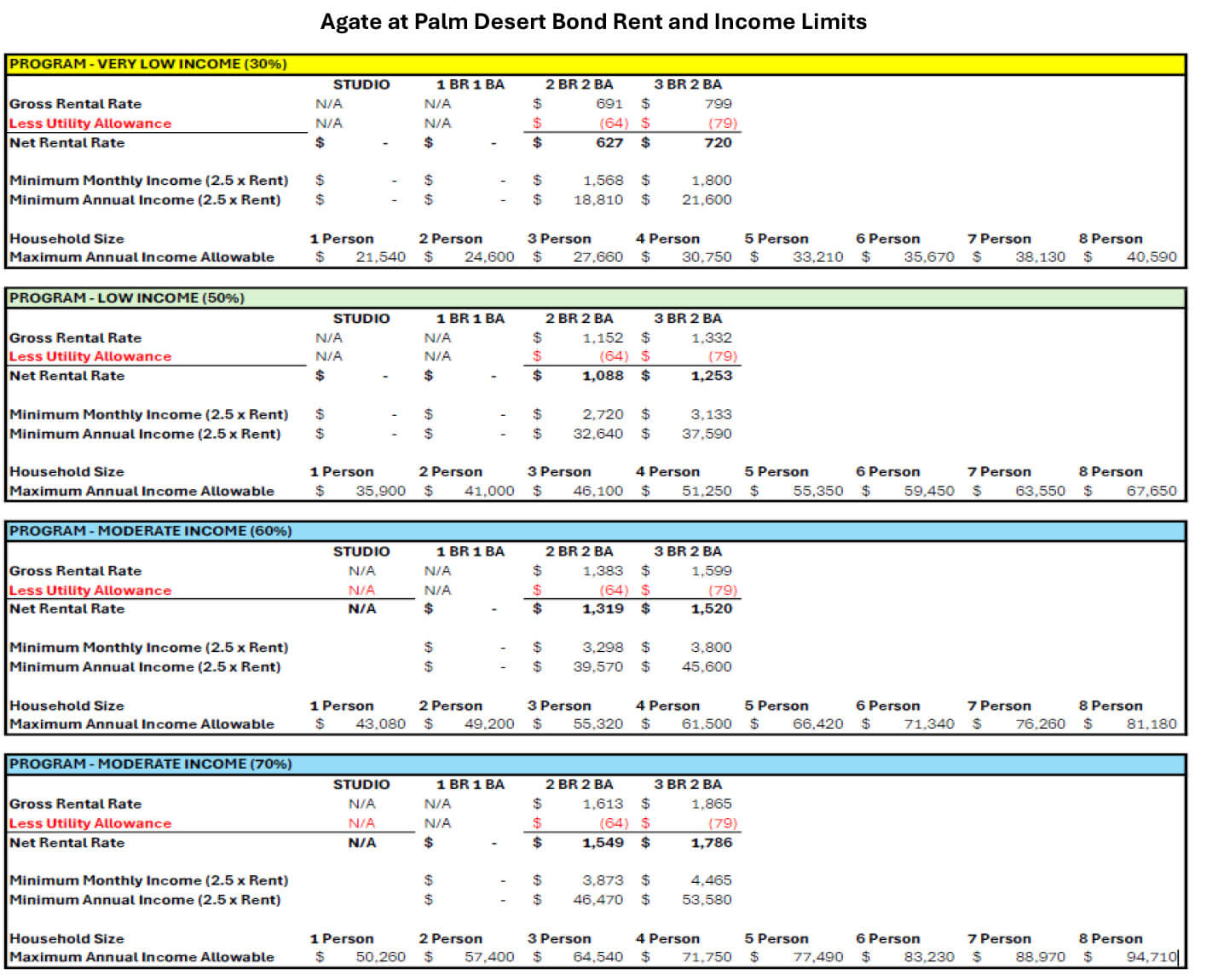Select the minimum annual income value 21,600
The height and width of the screenshot is (980, 1224).
(707, 200)
